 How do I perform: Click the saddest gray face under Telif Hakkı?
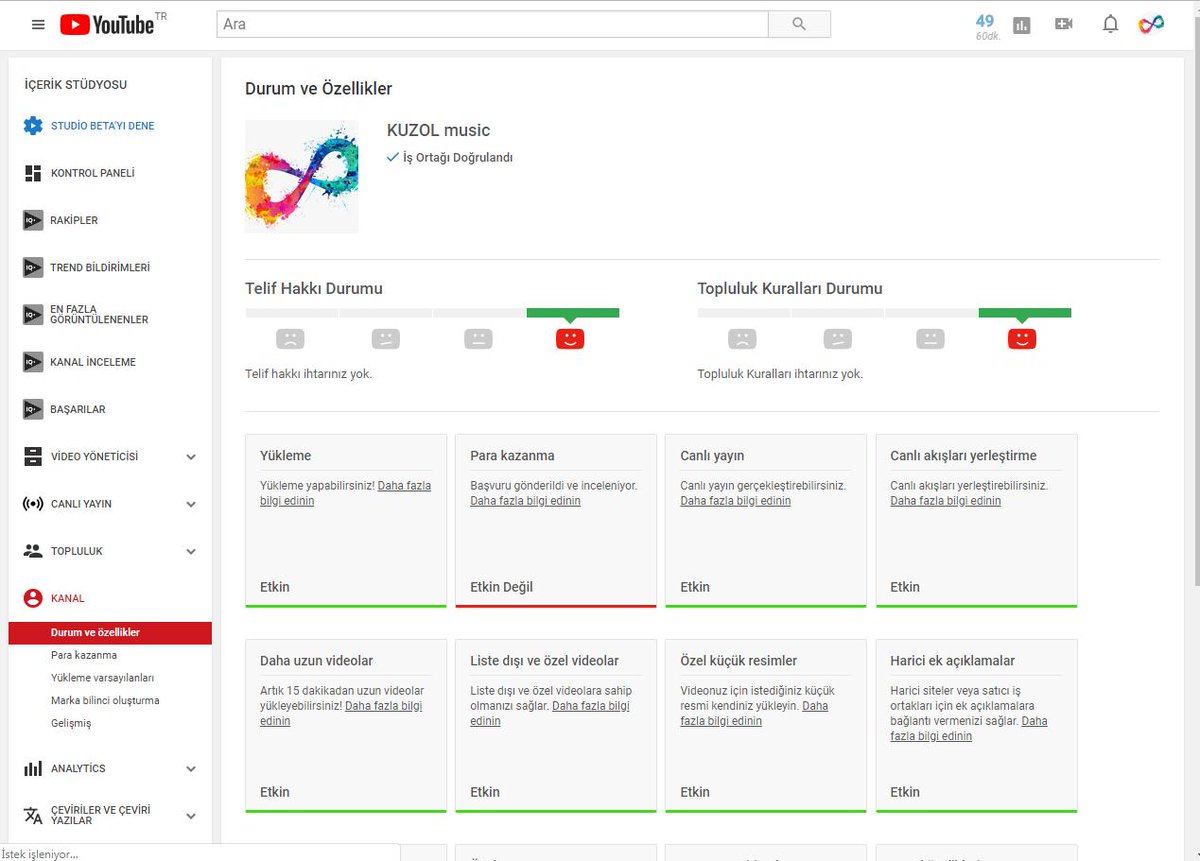(290, 338)
